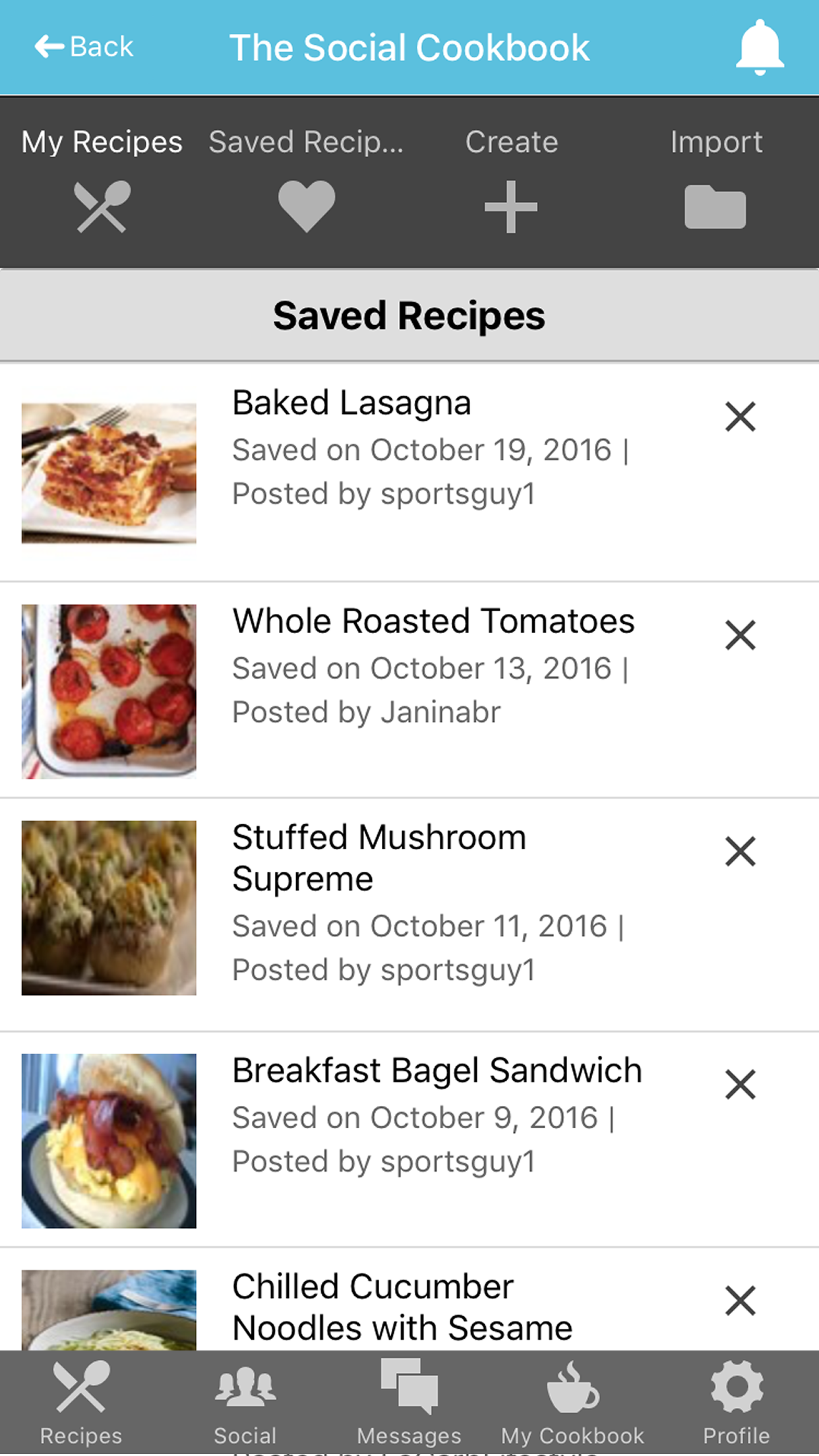Open My Recipes fork and spoon icon
The width and height of the screenshot is (819, 1456).
102,207
